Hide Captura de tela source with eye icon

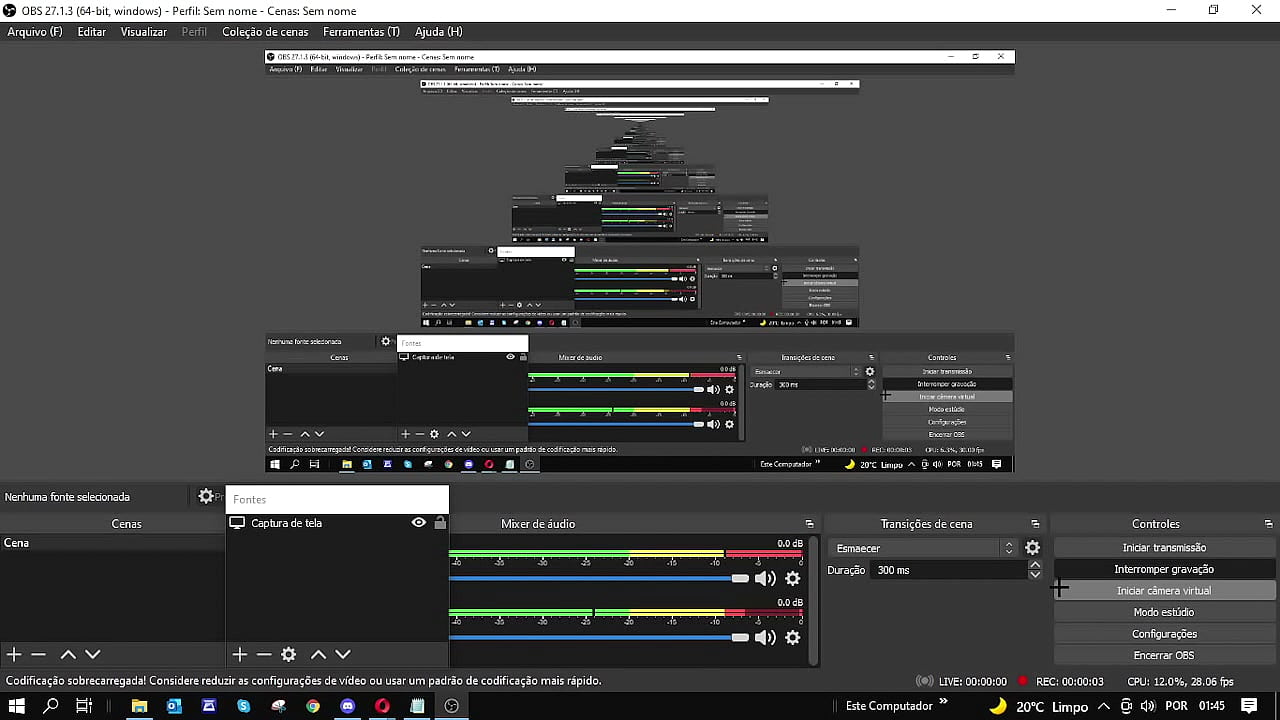tap(419, 523)
